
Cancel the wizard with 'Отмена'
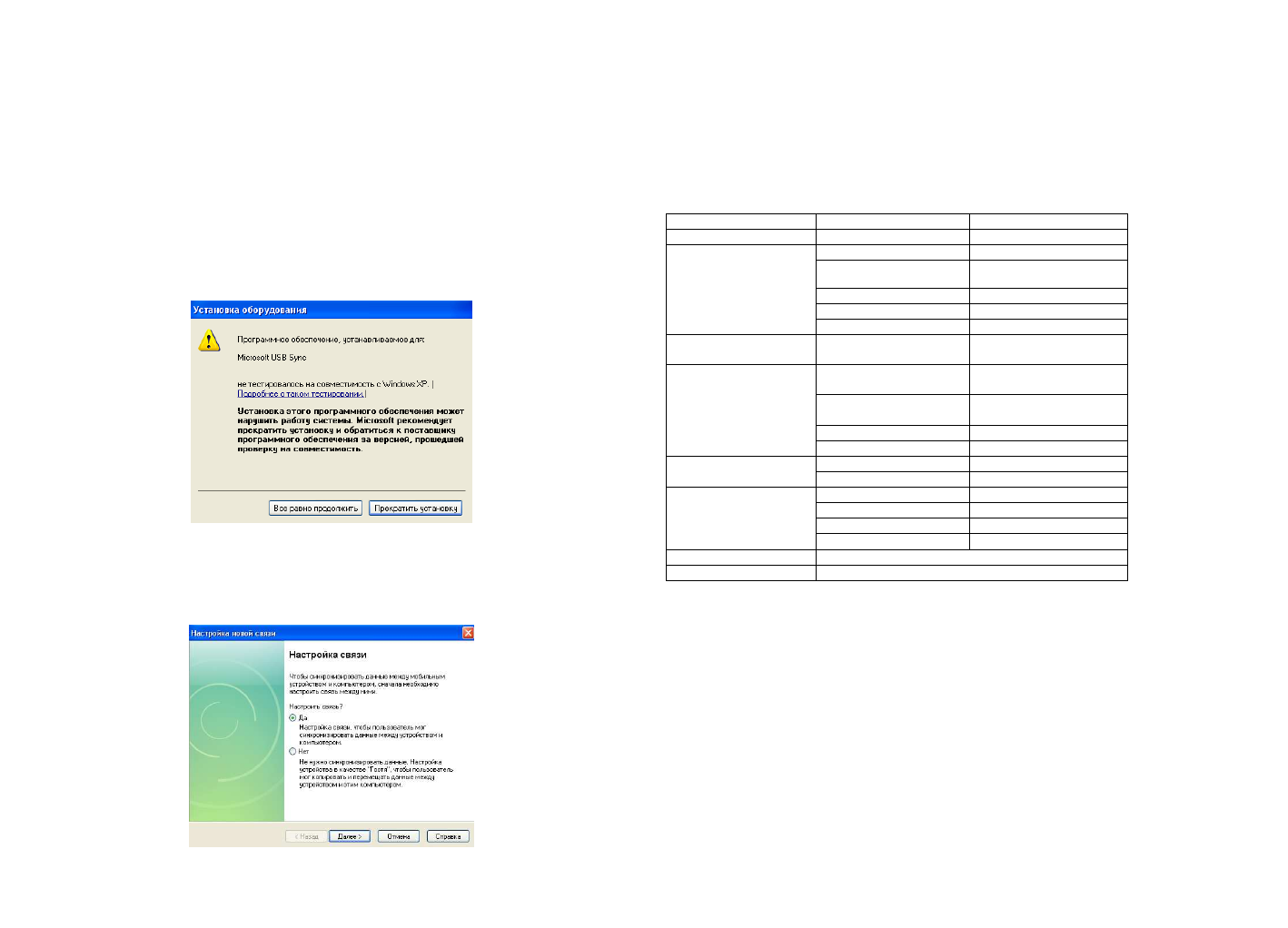[x=398, y=836]
